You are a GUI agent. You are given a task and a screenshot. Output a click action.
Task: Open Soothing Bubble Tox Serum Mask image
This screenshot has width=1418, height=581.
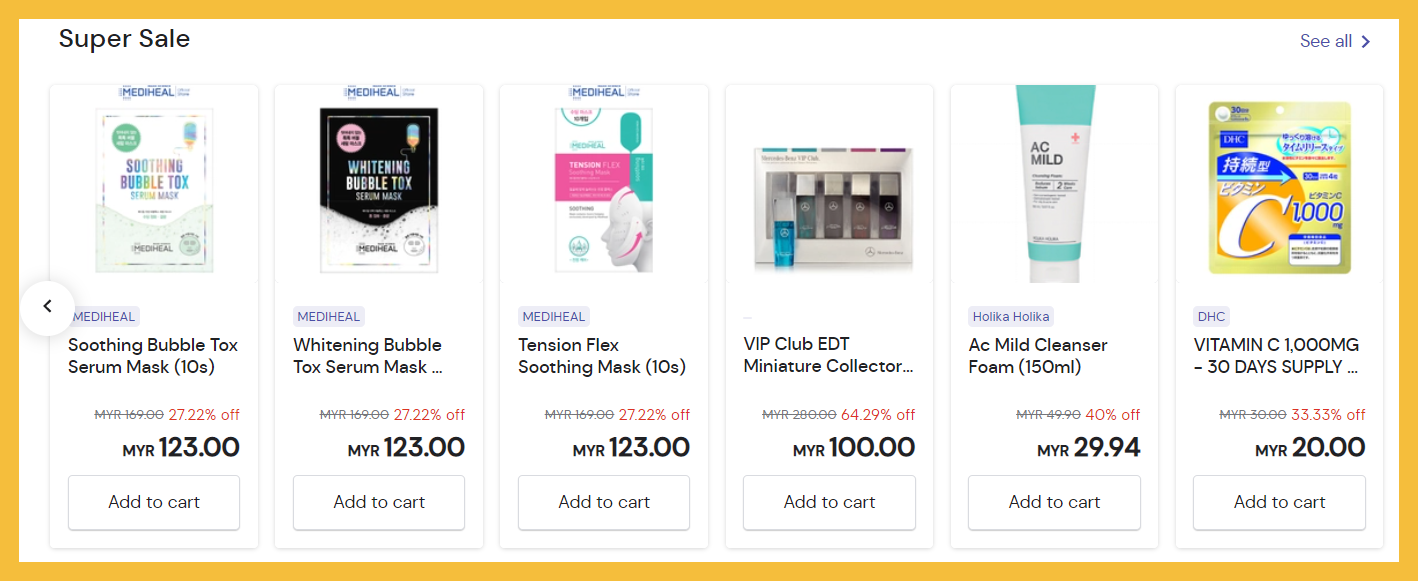(154, 185)
